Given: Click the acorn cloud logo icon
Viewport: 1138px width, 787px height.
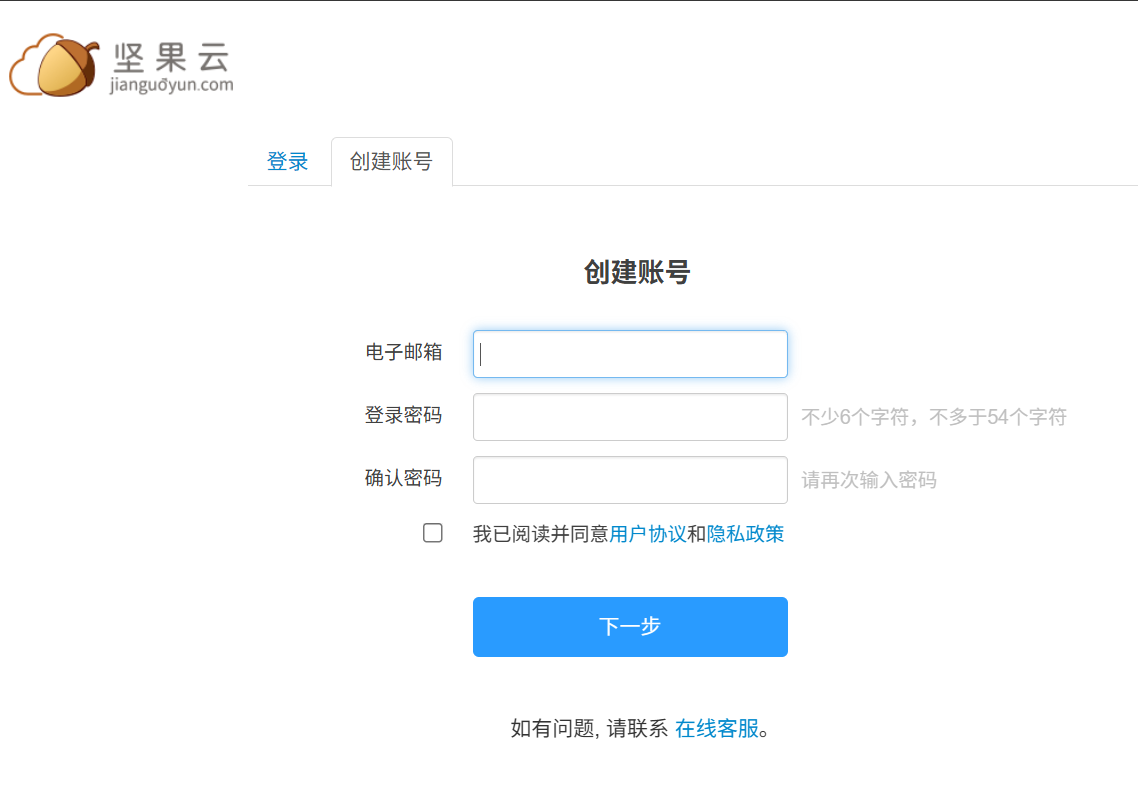Looking at the screenshot, I should pyautogui.click(x=56, y=66).
